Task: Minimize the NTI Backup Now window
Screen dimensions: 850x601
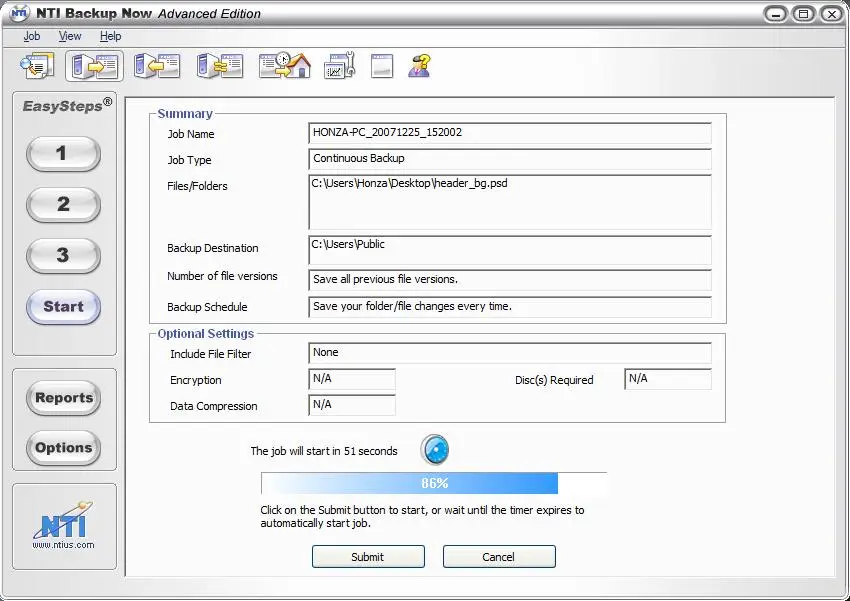Action: (x=776, y=14)
